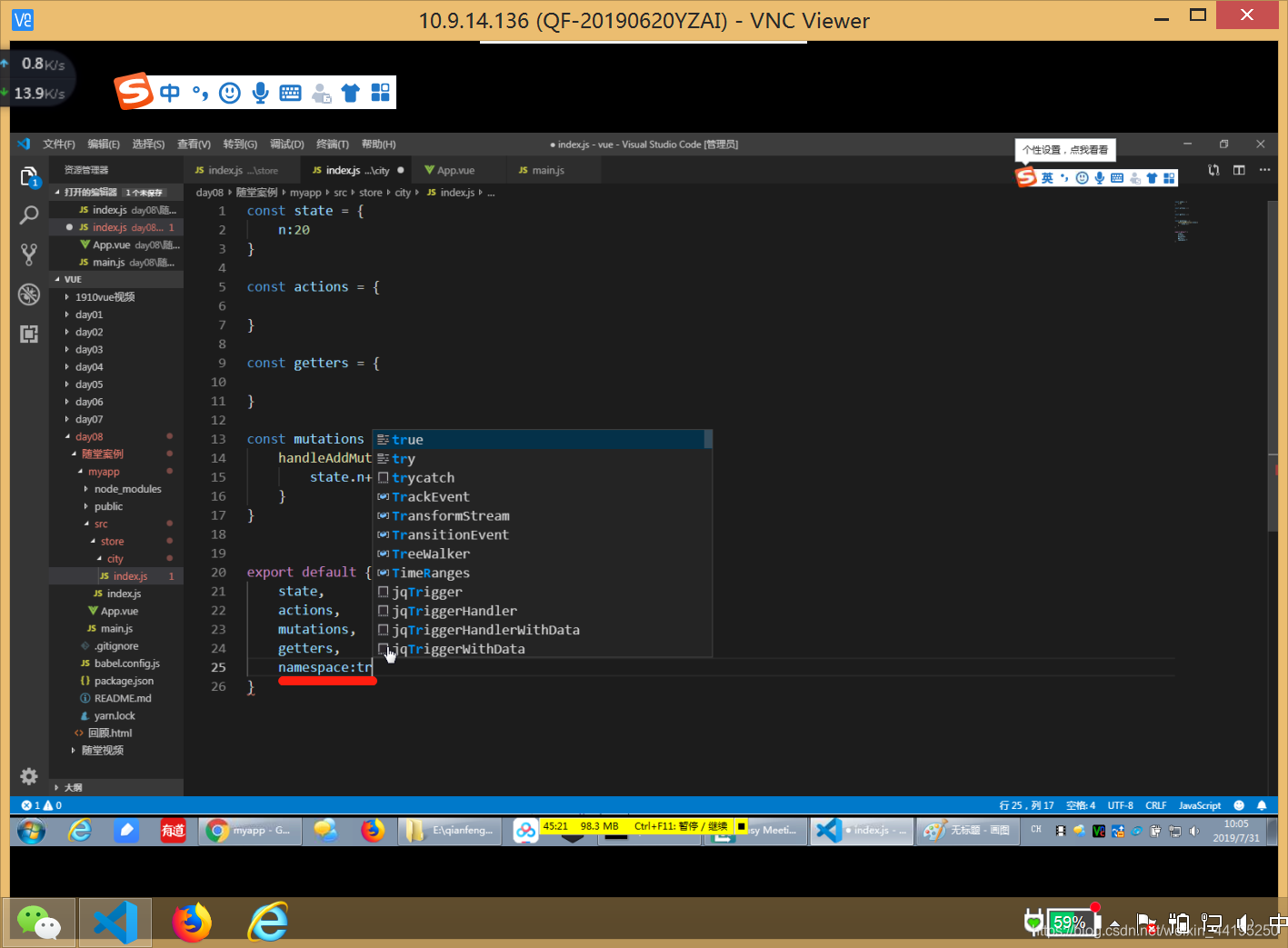
Task: Click the Sogou keyboard icon on top IME bar
Action: point(291,92)
